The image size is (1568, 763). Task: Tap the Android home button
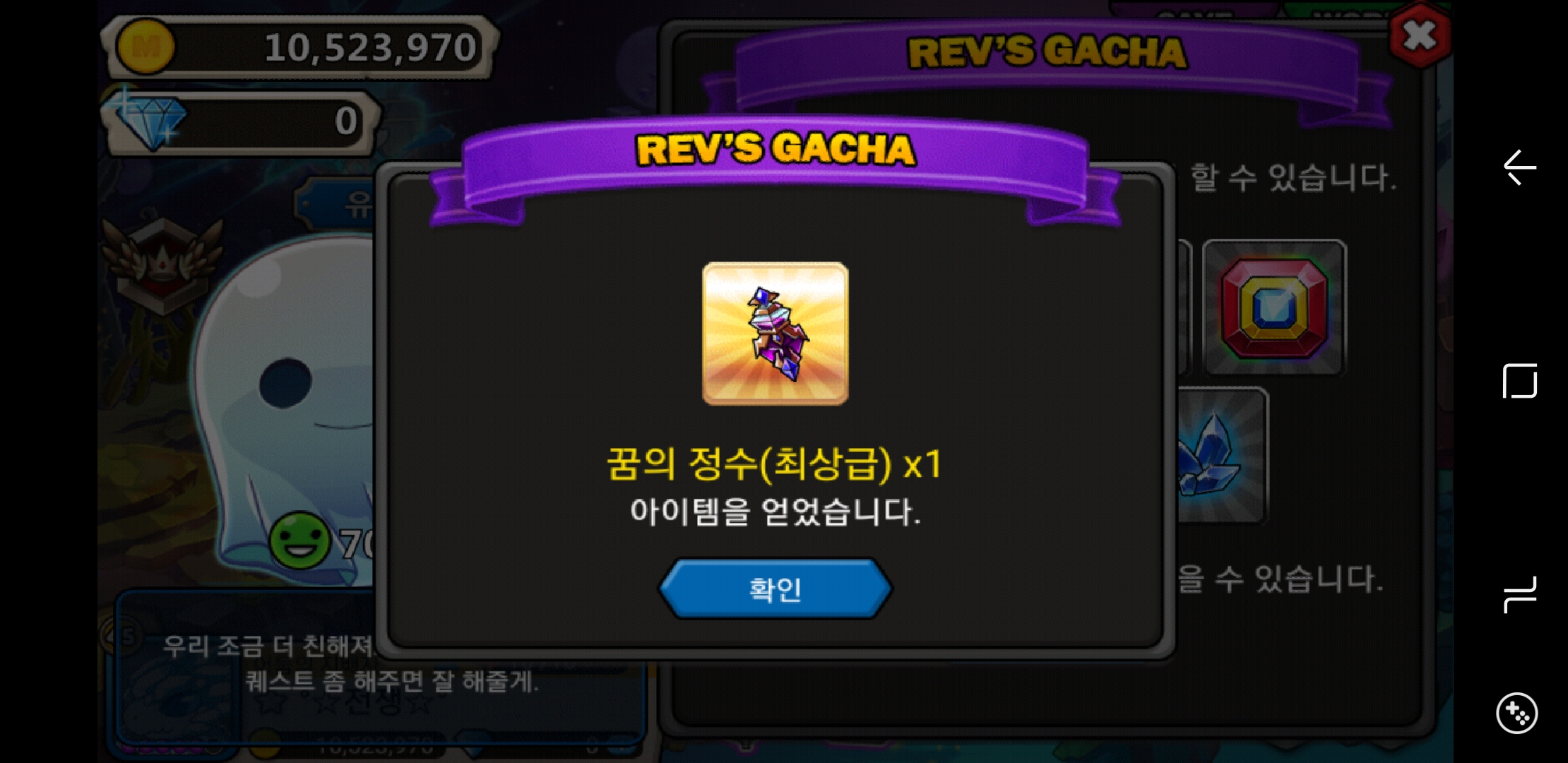(x=1519, y=381)
